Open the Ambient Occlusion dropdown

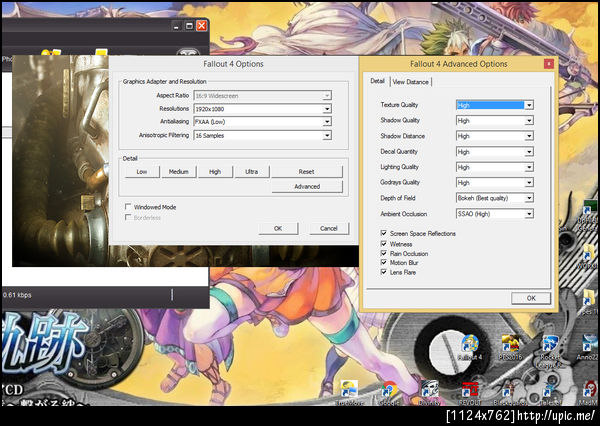click(495, 214)
